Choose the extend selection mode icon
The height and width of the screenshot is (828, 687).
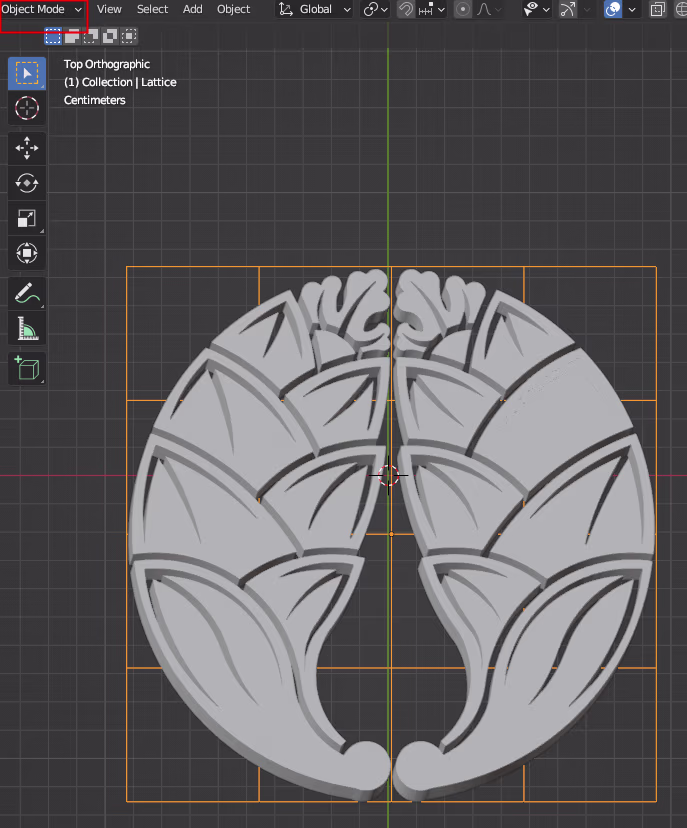72,36
